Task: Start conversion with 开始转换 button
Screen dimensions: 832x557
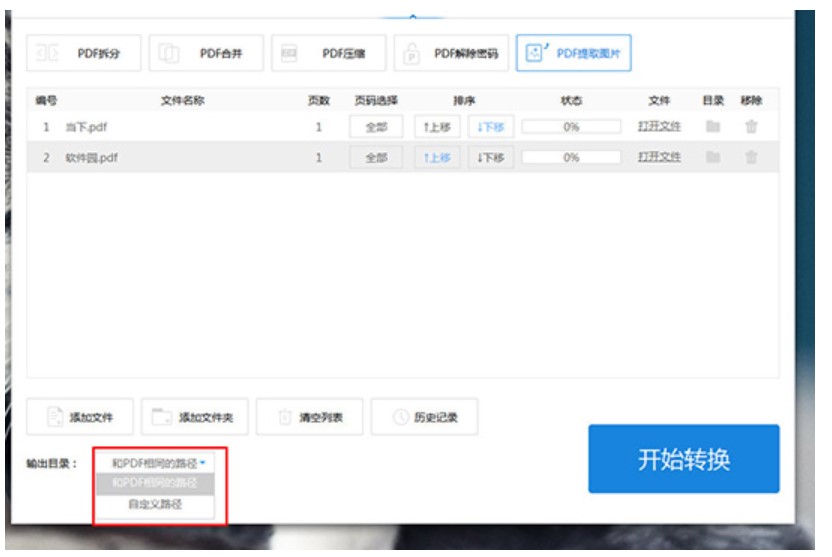Action: click(683, 459)
